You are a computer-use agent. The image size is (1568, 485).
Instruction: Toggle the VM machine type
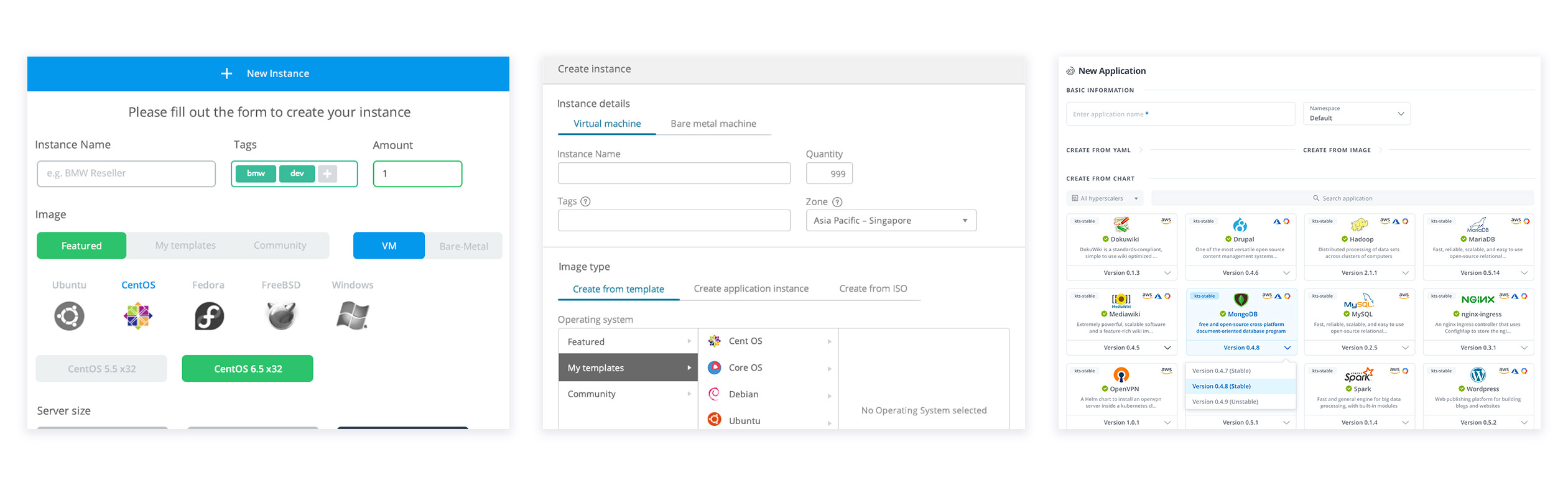point(389,246)
